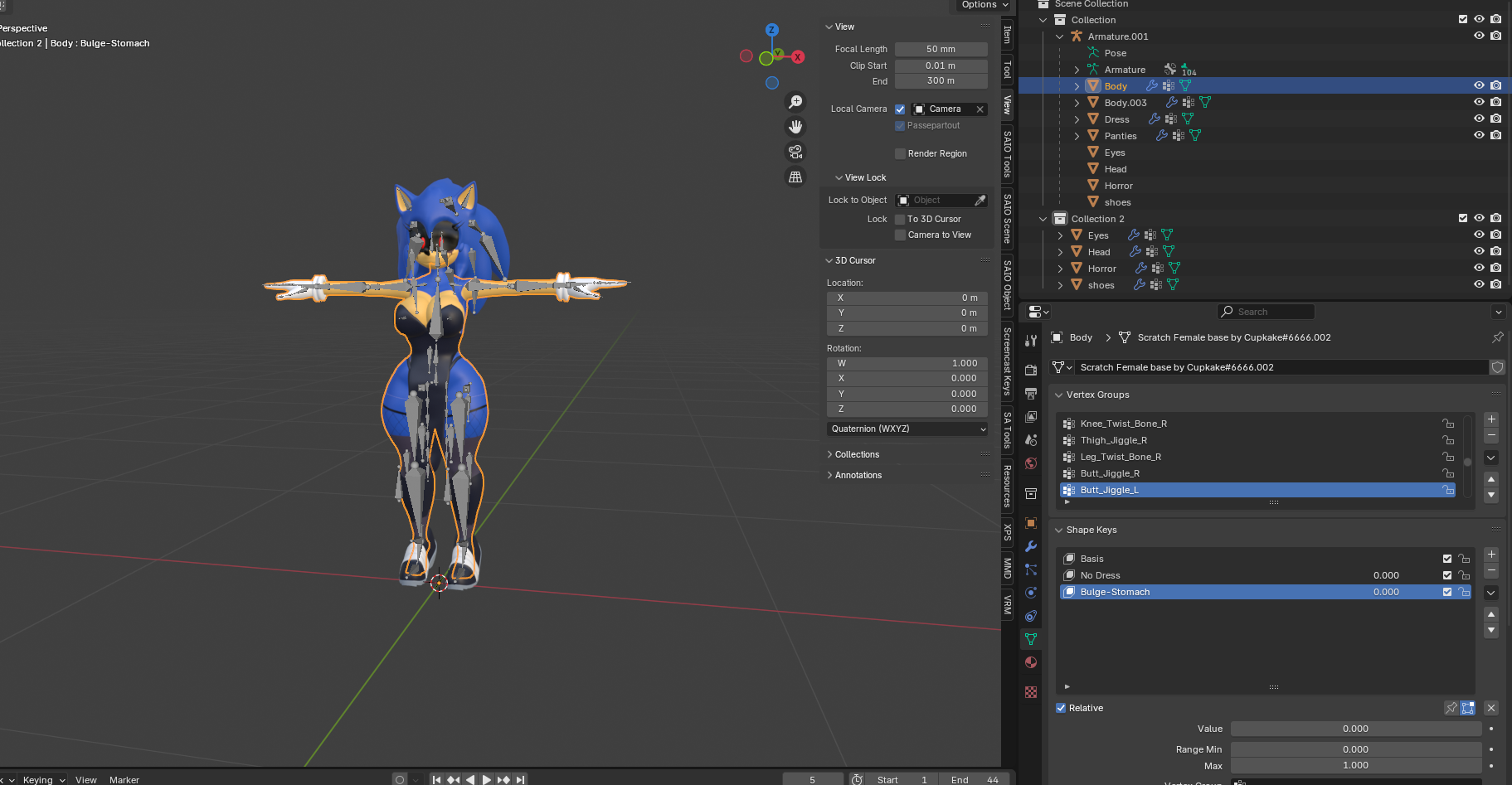Open the Material properties tab icon
Screen dimensions: 1512x785
click(x=1031, y=662)
